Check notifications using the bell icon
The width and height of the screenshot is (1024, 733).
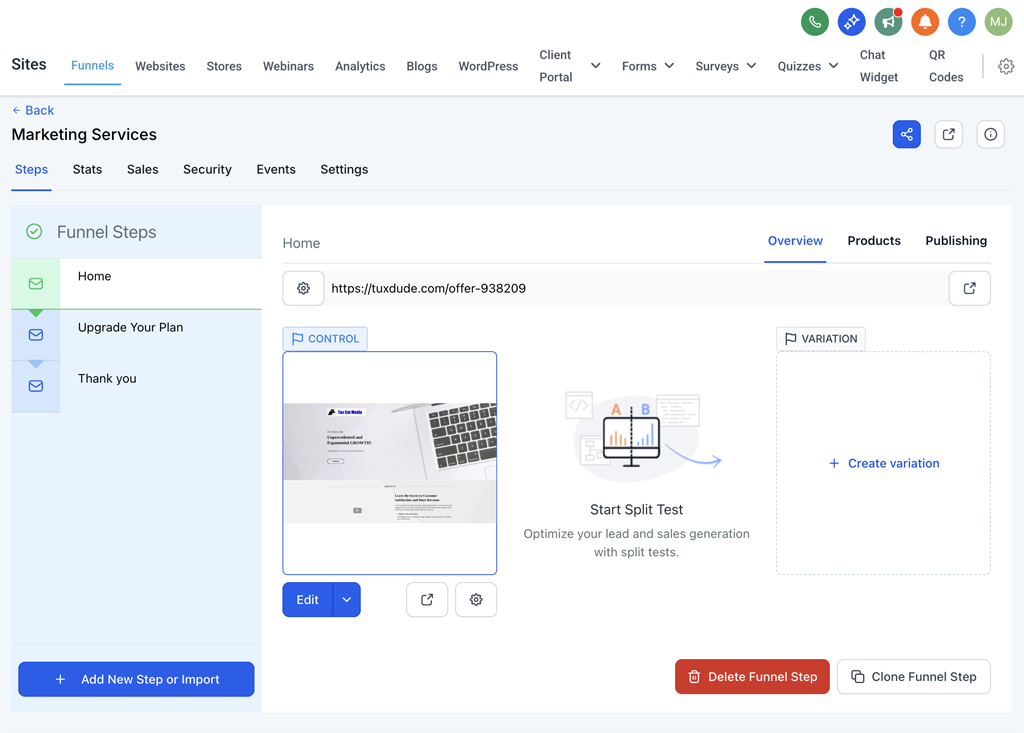(x=924, y=21)
